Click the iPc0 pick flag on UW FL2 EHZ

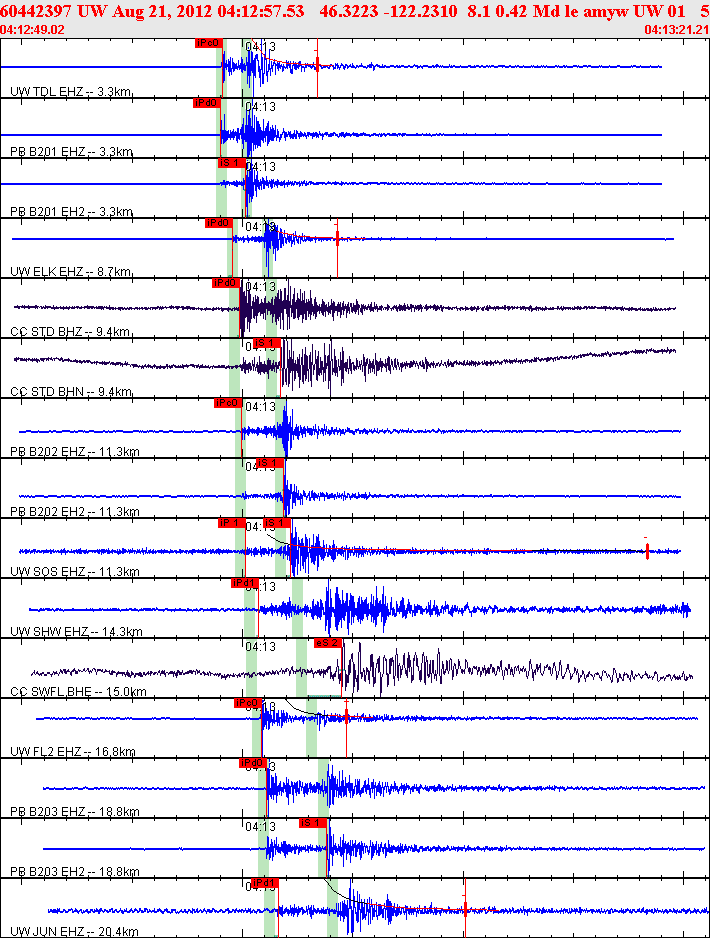click(248, 703)
